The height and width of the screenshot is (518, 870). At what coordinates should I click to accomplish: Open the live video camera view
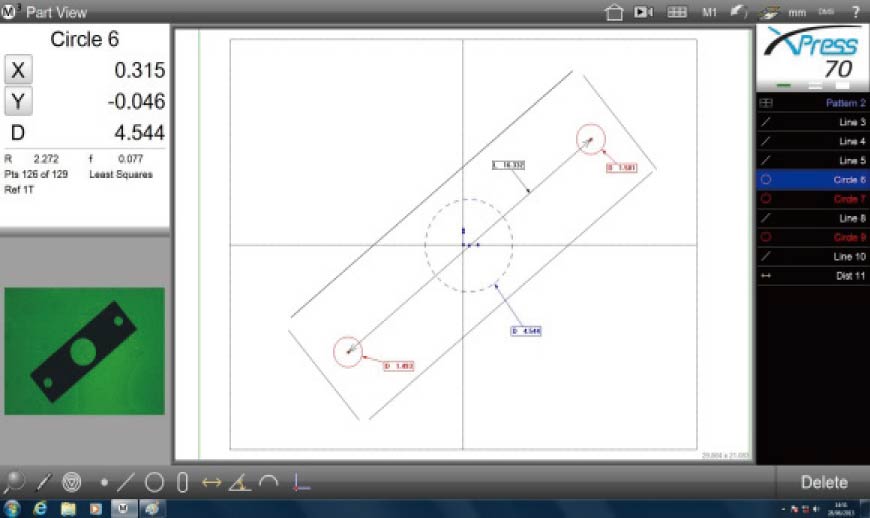pyautogui.click(x=643, y=12)
